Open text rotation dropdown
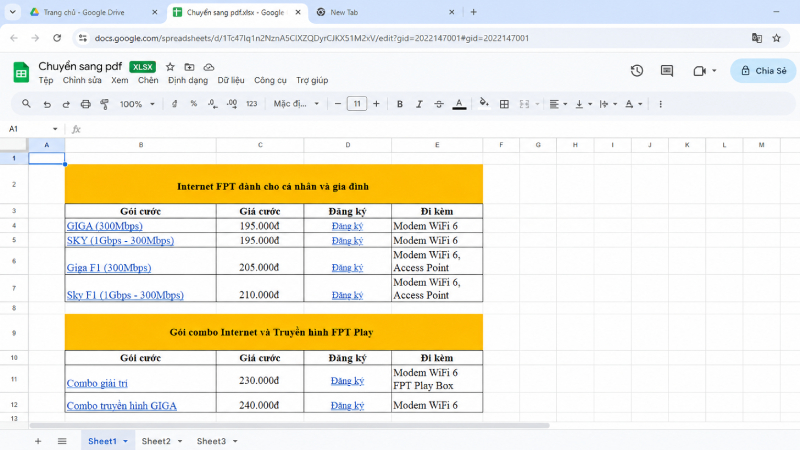The width and height of the screenshot is (800, 450). tap(634, 104)
